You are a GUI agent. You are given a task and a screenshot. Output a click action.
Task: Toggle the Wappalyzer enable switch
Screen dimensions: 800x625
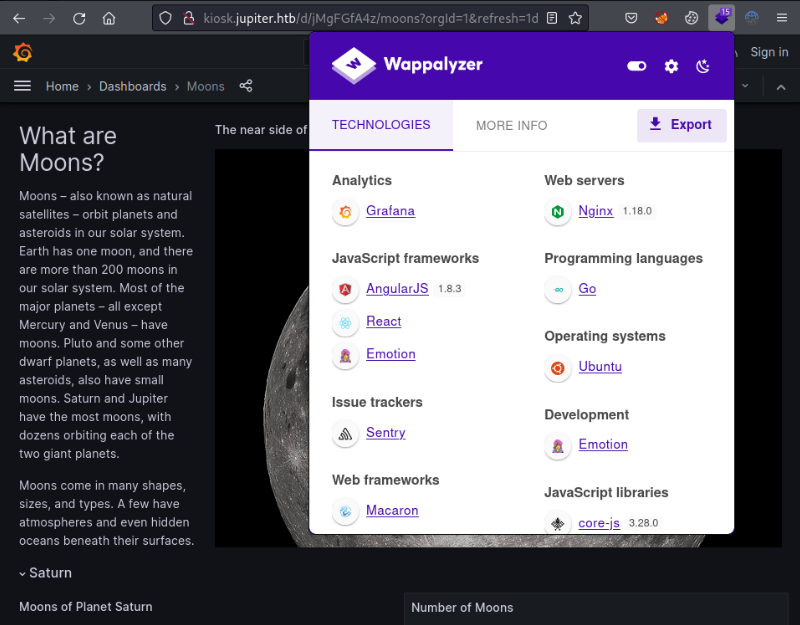tap(637, 66)
